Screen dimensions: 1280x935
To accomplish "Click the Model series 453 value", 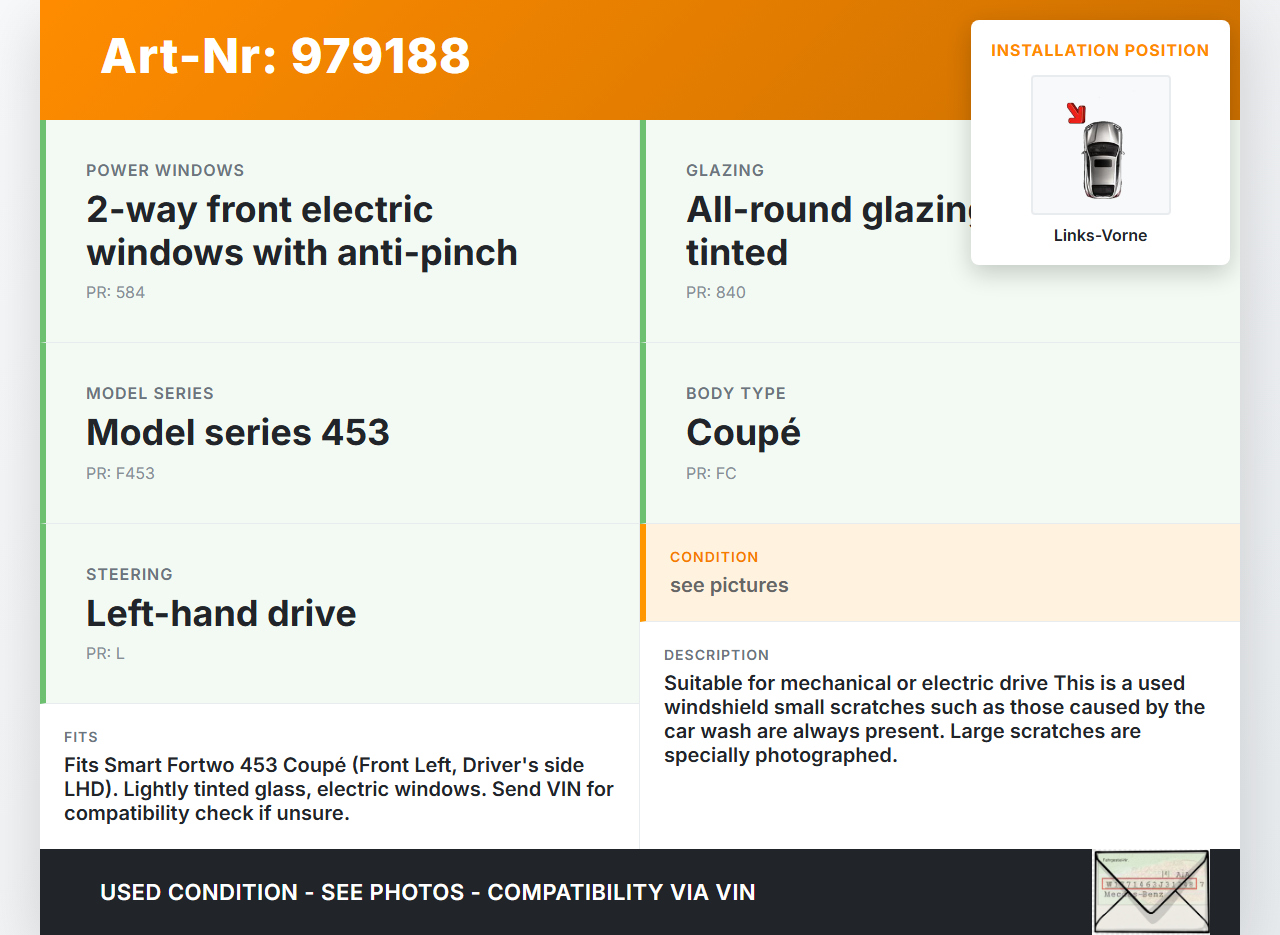I will point(238,432).
